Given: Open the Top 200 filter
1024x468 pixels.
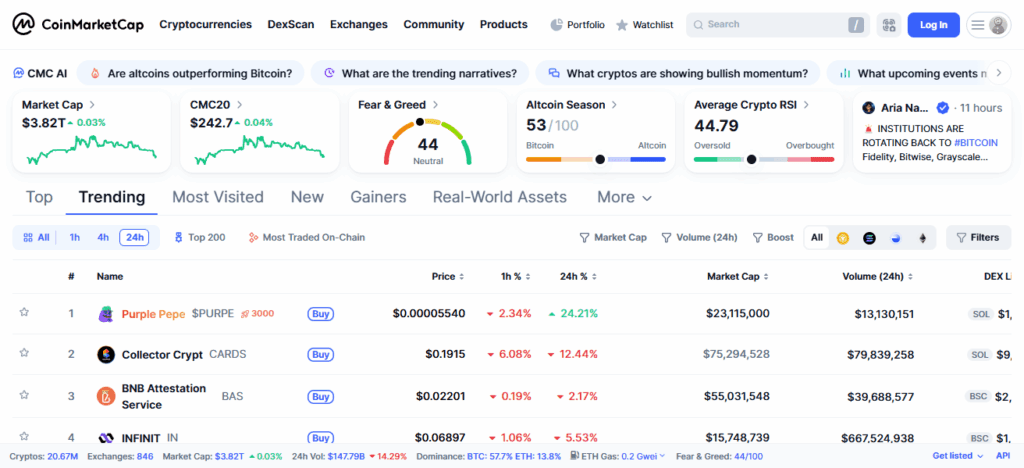Looking at the screenshot, I should coord(200,238).
